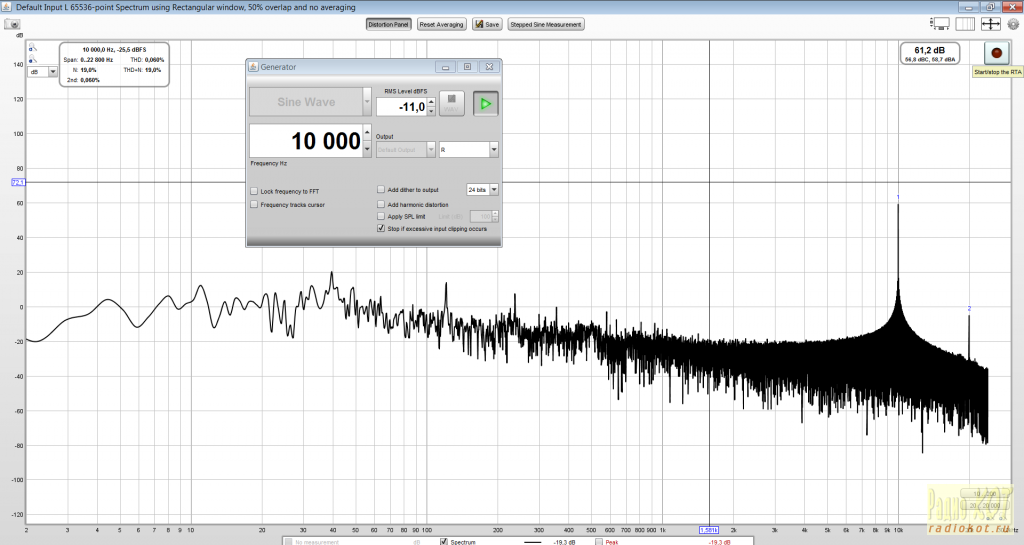1024x545 pixels.
Task: Uncheck Stop if excessive input clipping occurs
Action: [x=381, y=228]
